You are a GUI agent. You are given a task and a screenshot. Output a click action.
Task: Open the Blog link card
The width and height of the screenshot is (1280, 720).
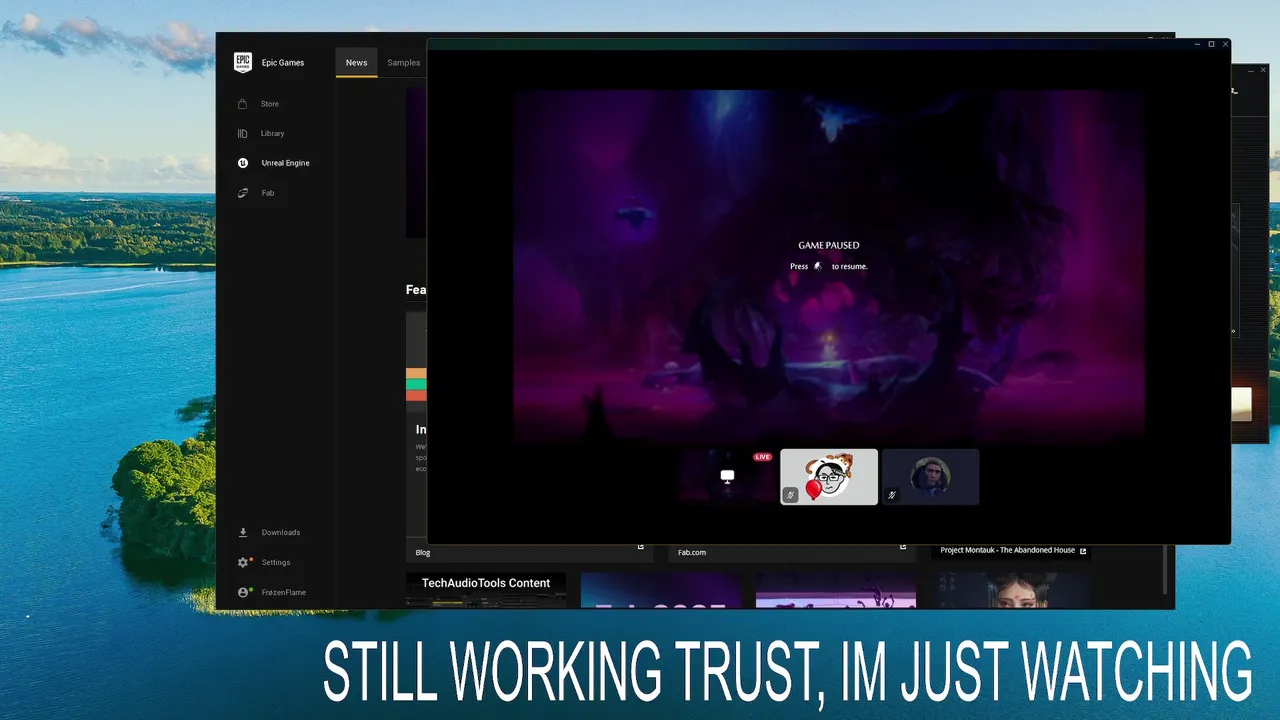(x=530, y=552)
